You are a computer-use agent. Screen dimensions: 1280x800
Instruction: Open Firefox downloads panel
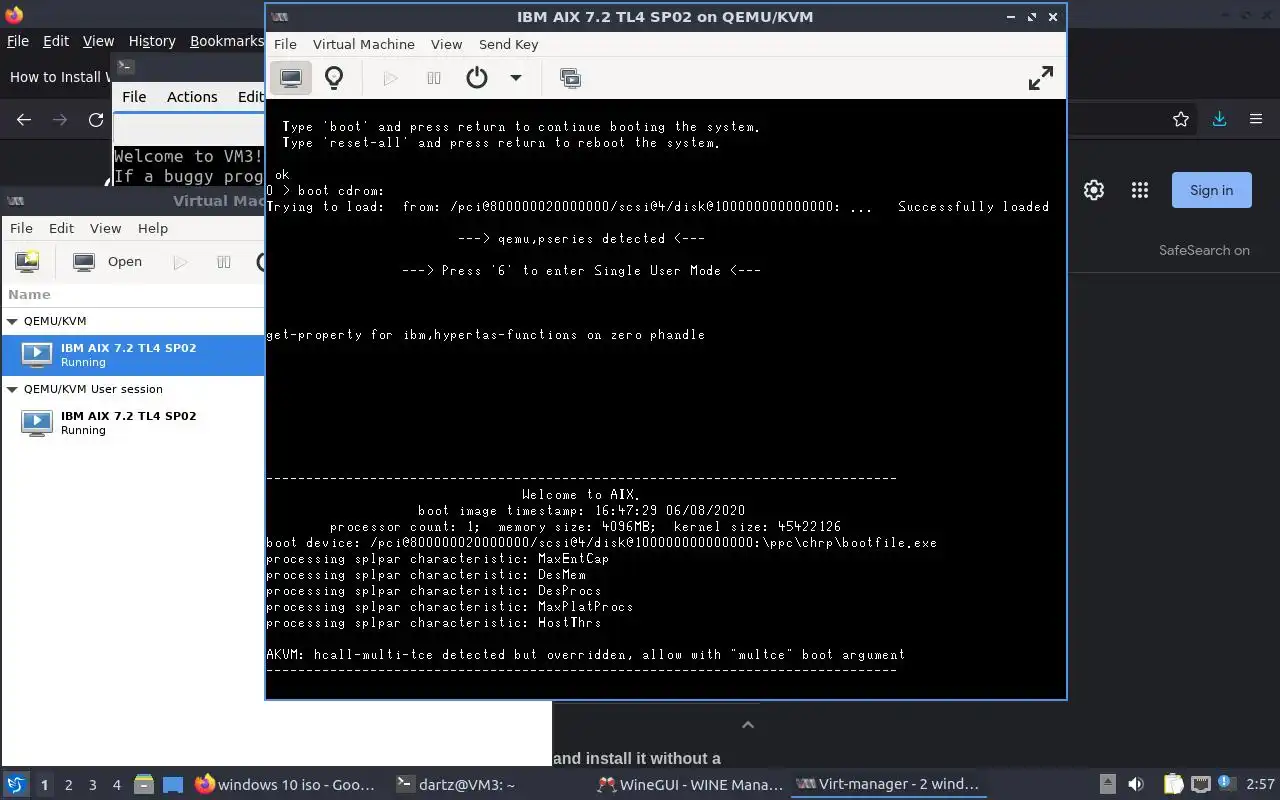1219,119
